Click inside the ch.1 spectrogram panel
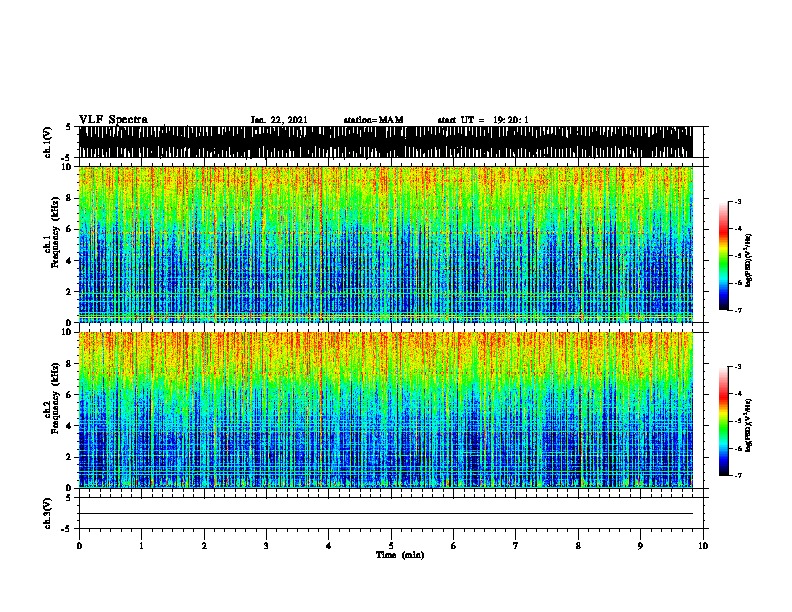 [x=386, y=244]
